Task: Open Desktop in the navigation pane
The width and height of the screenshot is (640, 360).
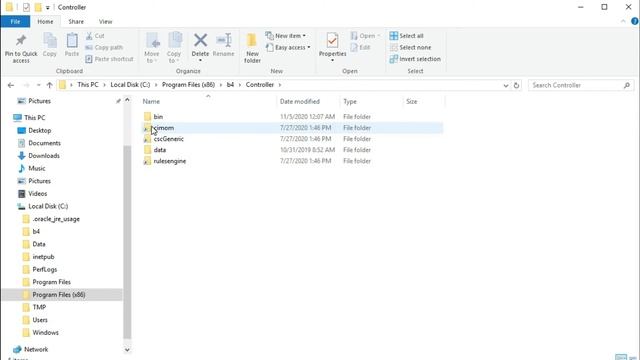Action: [x=40, y=130]
